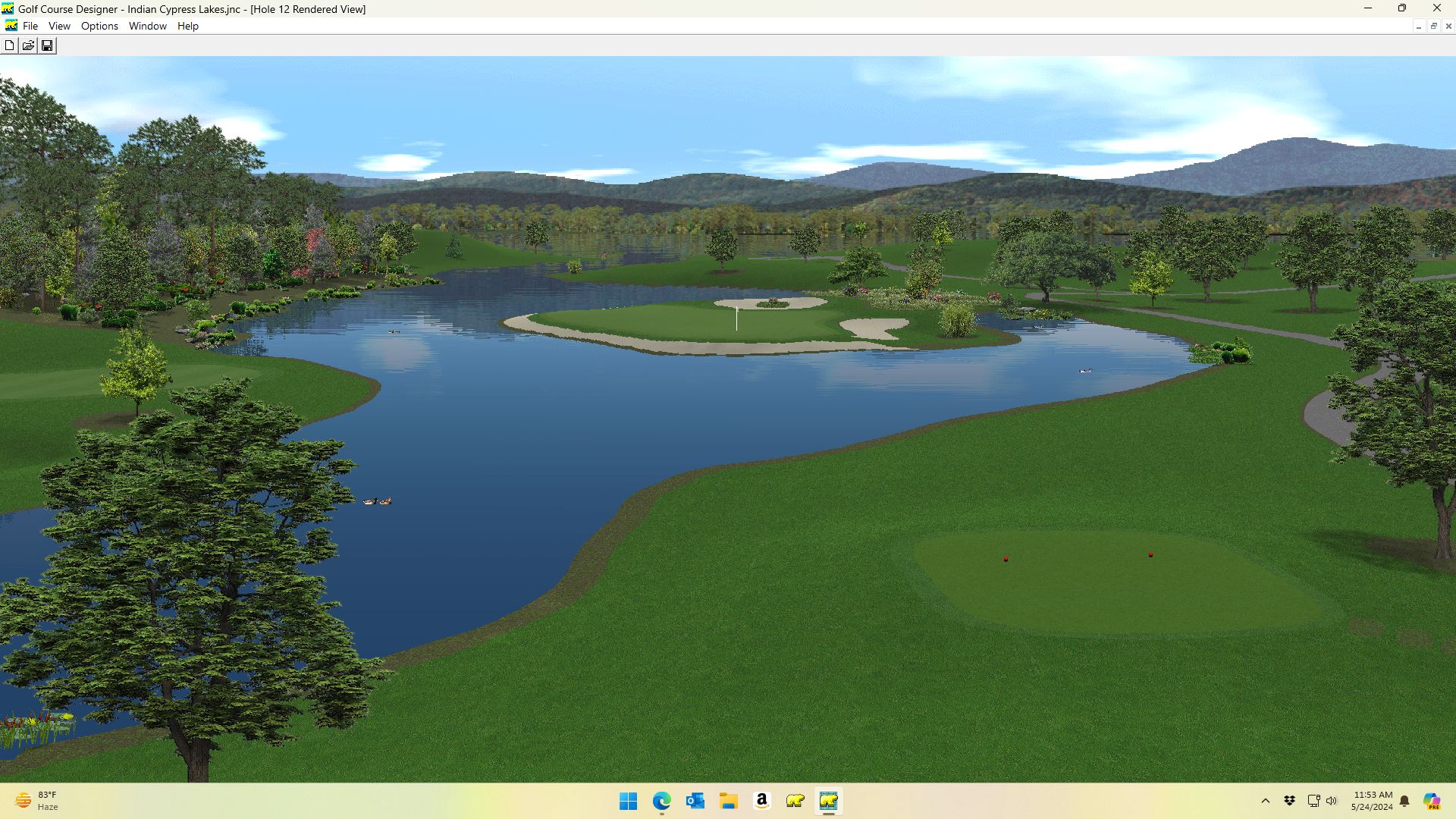
Task: Click the Golf Course Designer title bar icon
Action: pos(8,9)
